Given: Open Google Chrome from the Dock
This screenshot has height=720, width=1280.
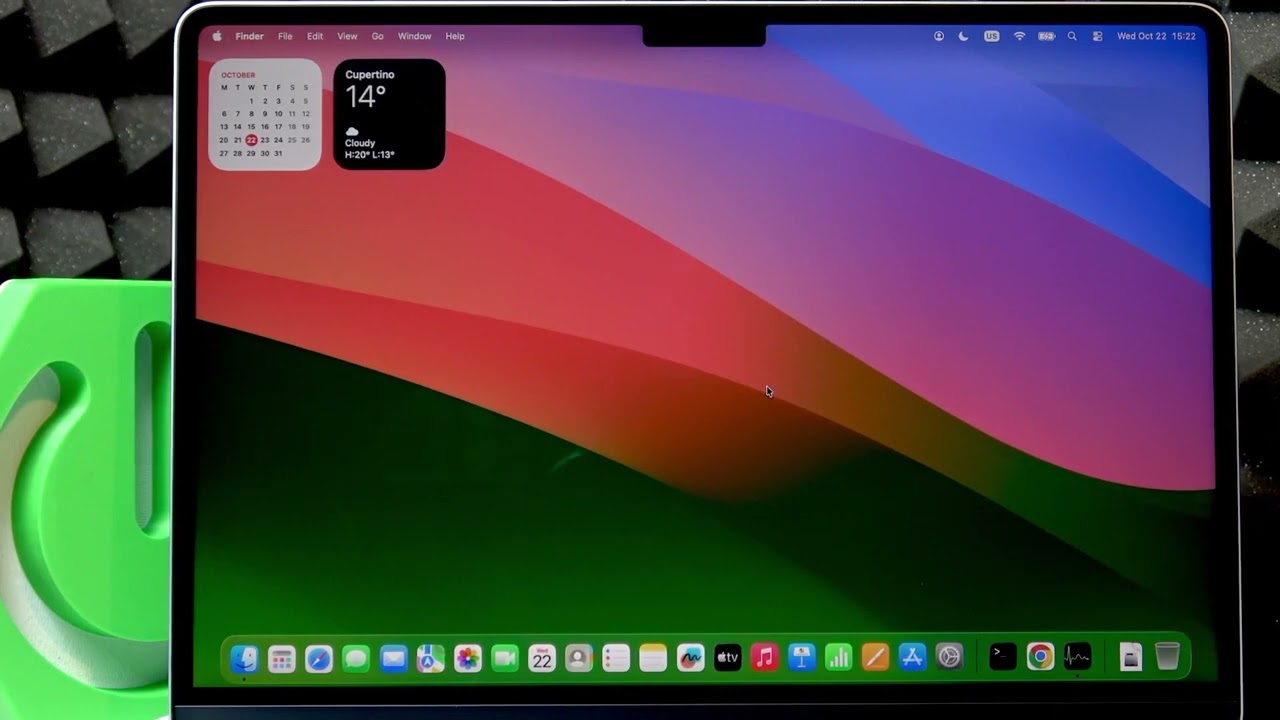Looking at the screenshot, I should click(x=1040, y=657).
